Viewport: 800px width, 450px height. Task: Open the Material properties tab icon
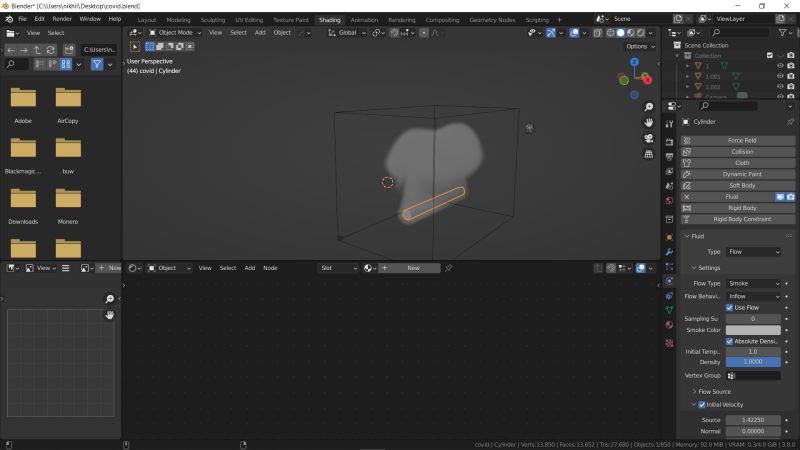(669, 325)
